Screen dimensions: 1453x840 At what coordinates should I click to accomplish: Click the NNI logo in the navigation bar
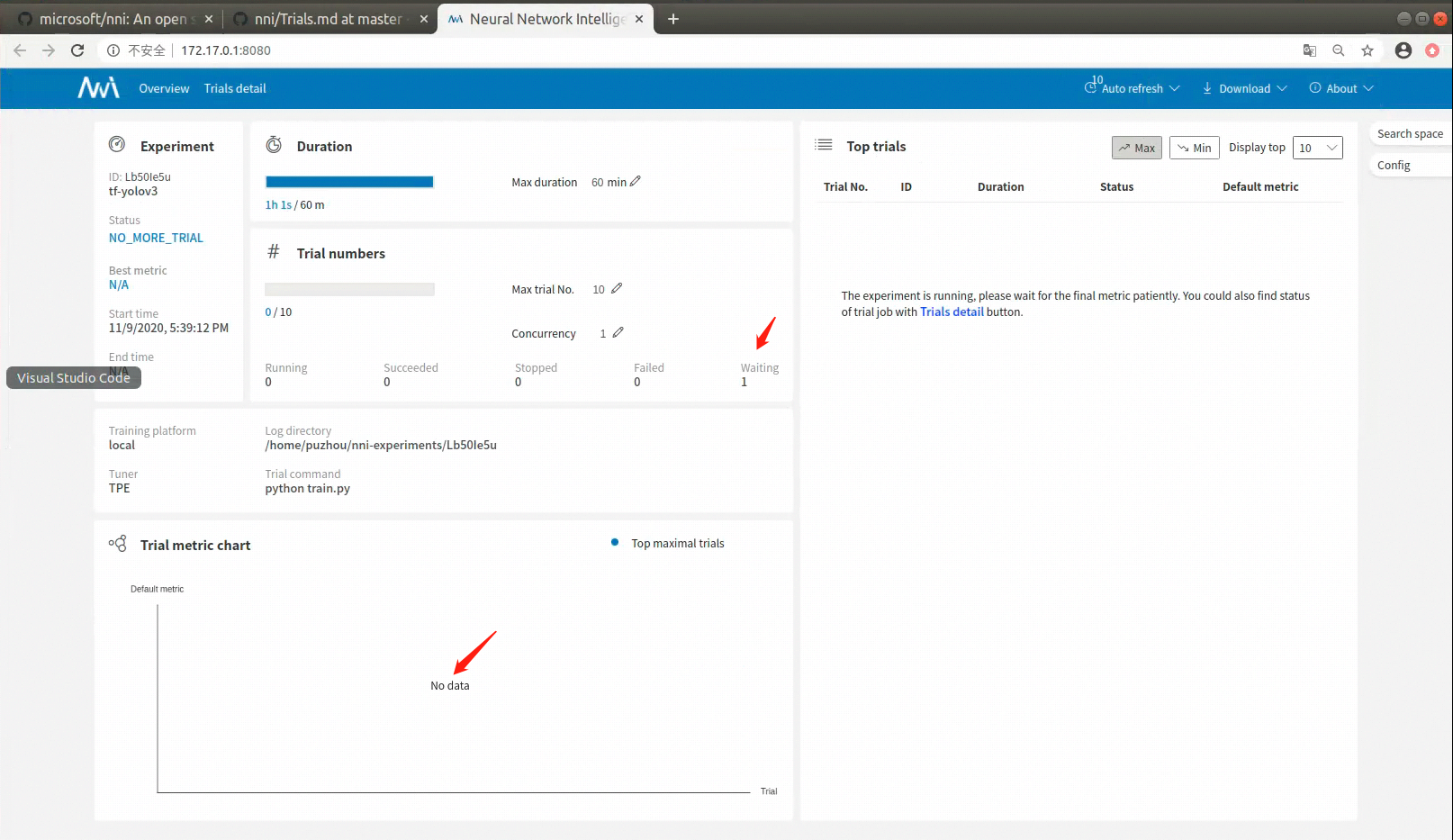pyautogui.click(x=98, y=87)
